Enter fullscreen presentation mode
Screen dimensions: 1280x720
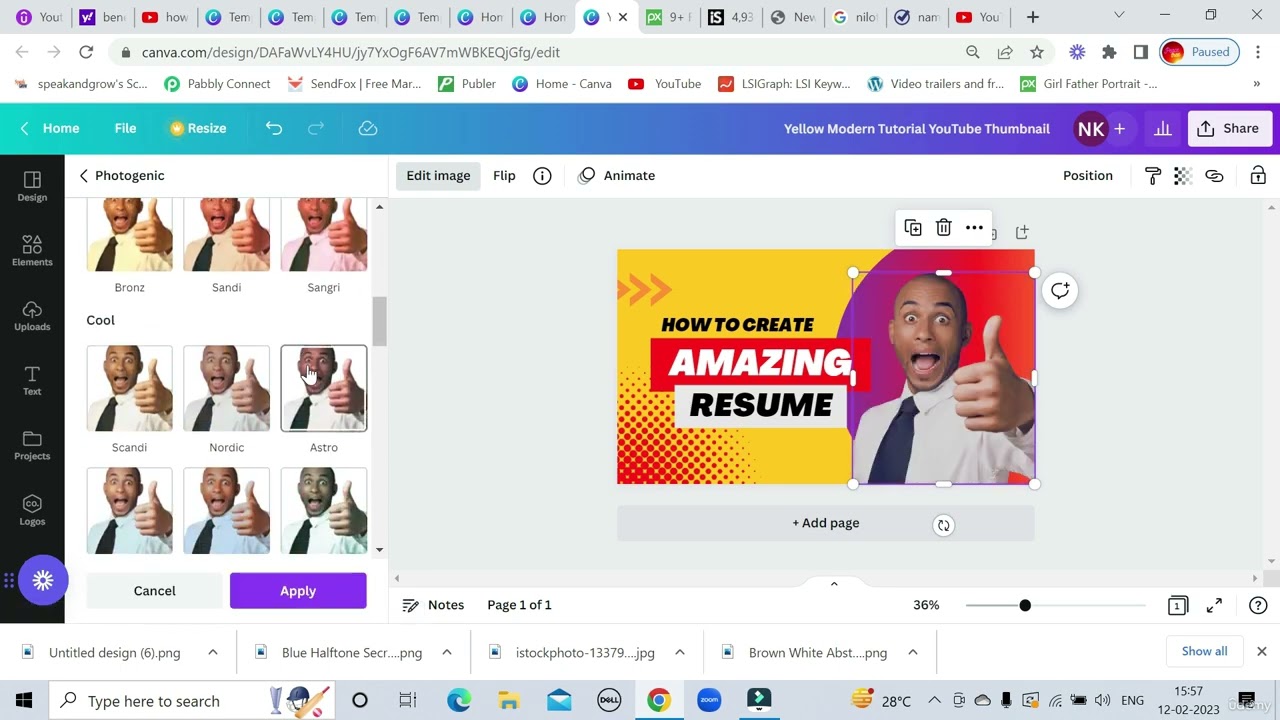click(1214, 605)
